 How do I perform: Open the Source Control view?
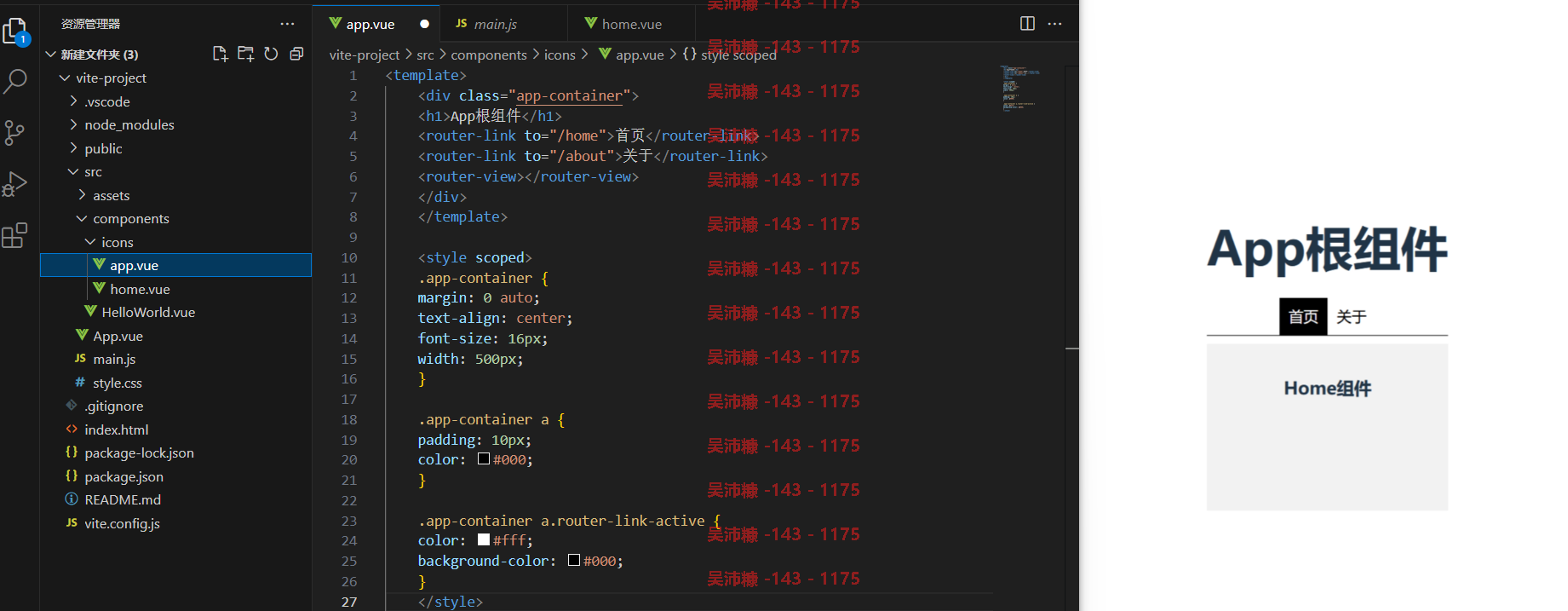click(x=15, y=132)
